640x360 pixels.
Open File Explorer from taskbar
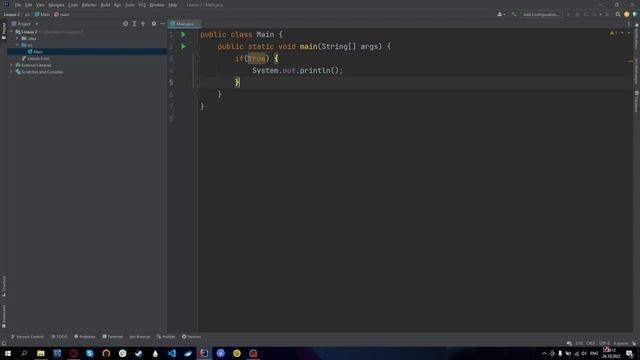click(41, 353)
